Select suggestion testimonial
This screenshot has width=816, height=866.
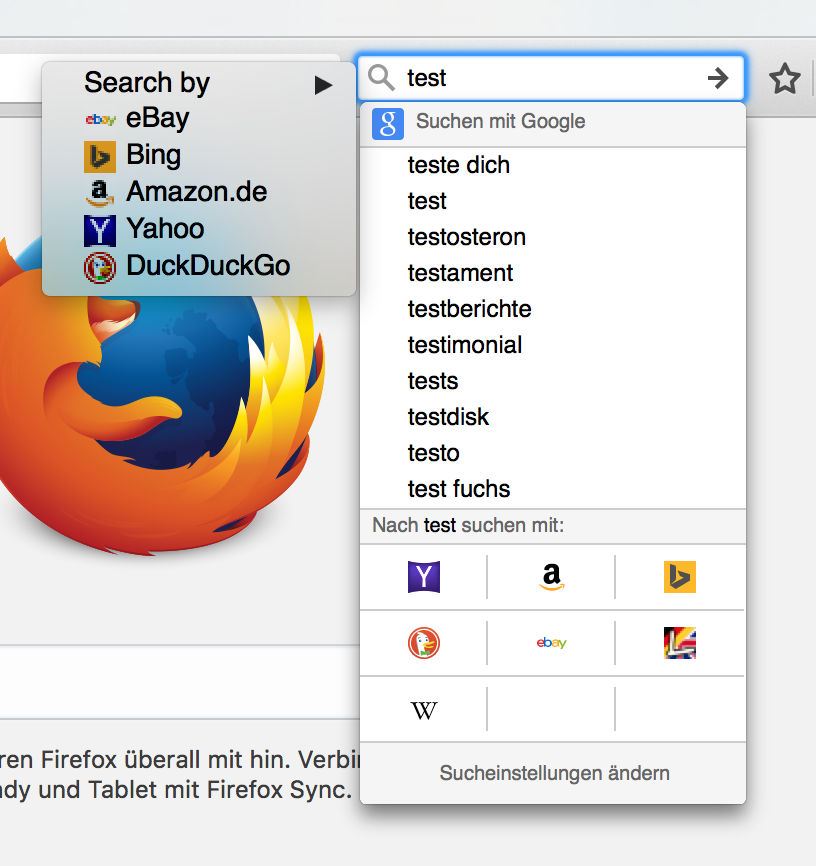click(x=552, y=345)
